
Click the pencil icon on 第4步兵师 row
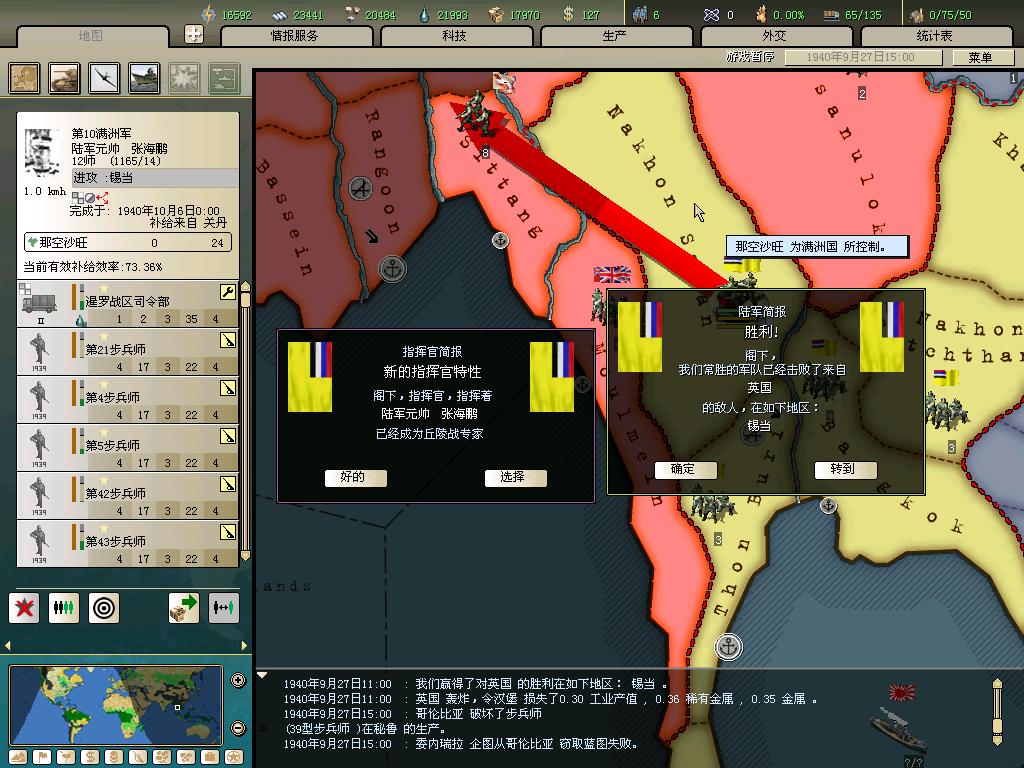(x=228, y=389)
